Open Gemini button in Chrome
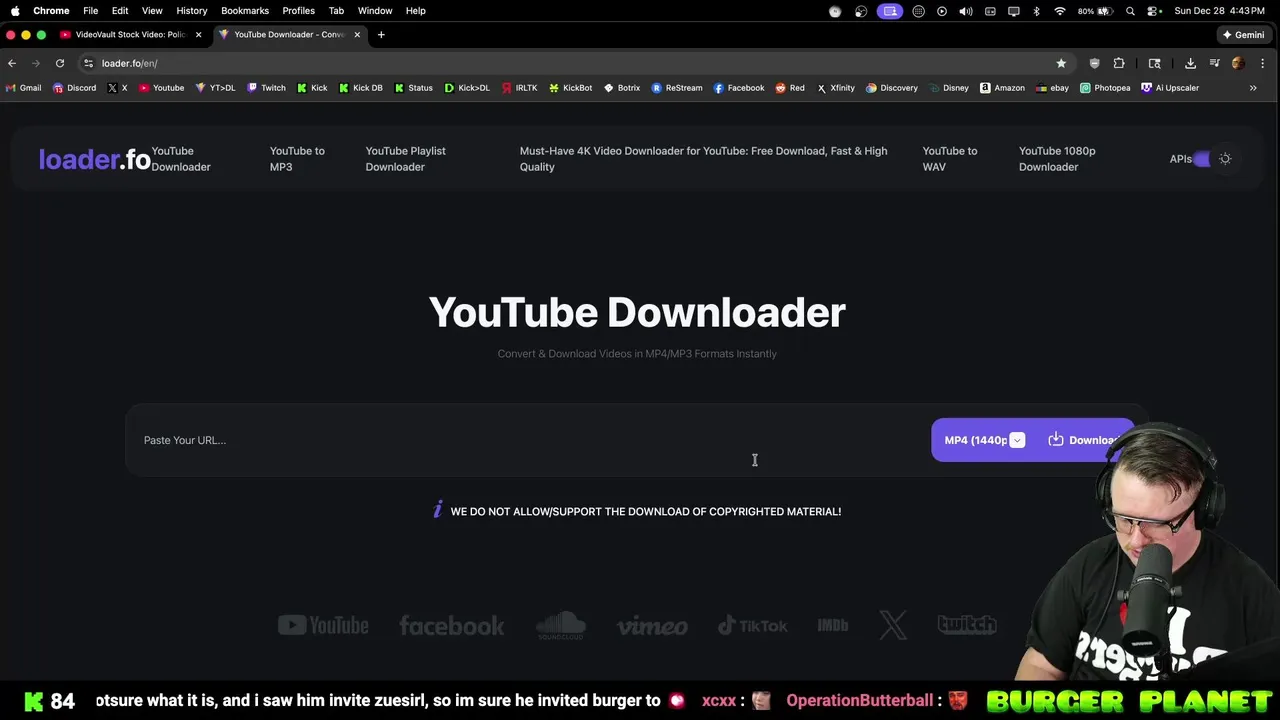Screen dimensions: 1280x720 click(1243, 35)
